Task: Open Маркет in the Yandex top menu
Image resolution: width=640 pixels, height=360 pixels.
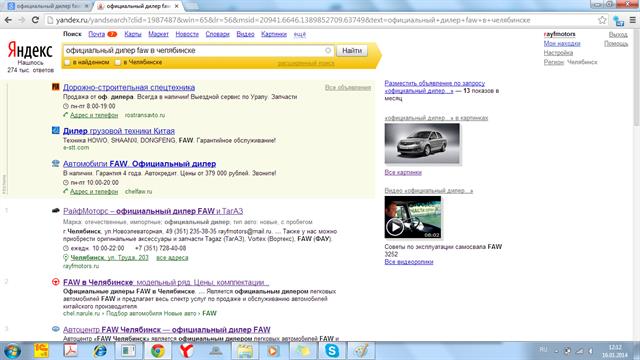Action: (158, 34)
